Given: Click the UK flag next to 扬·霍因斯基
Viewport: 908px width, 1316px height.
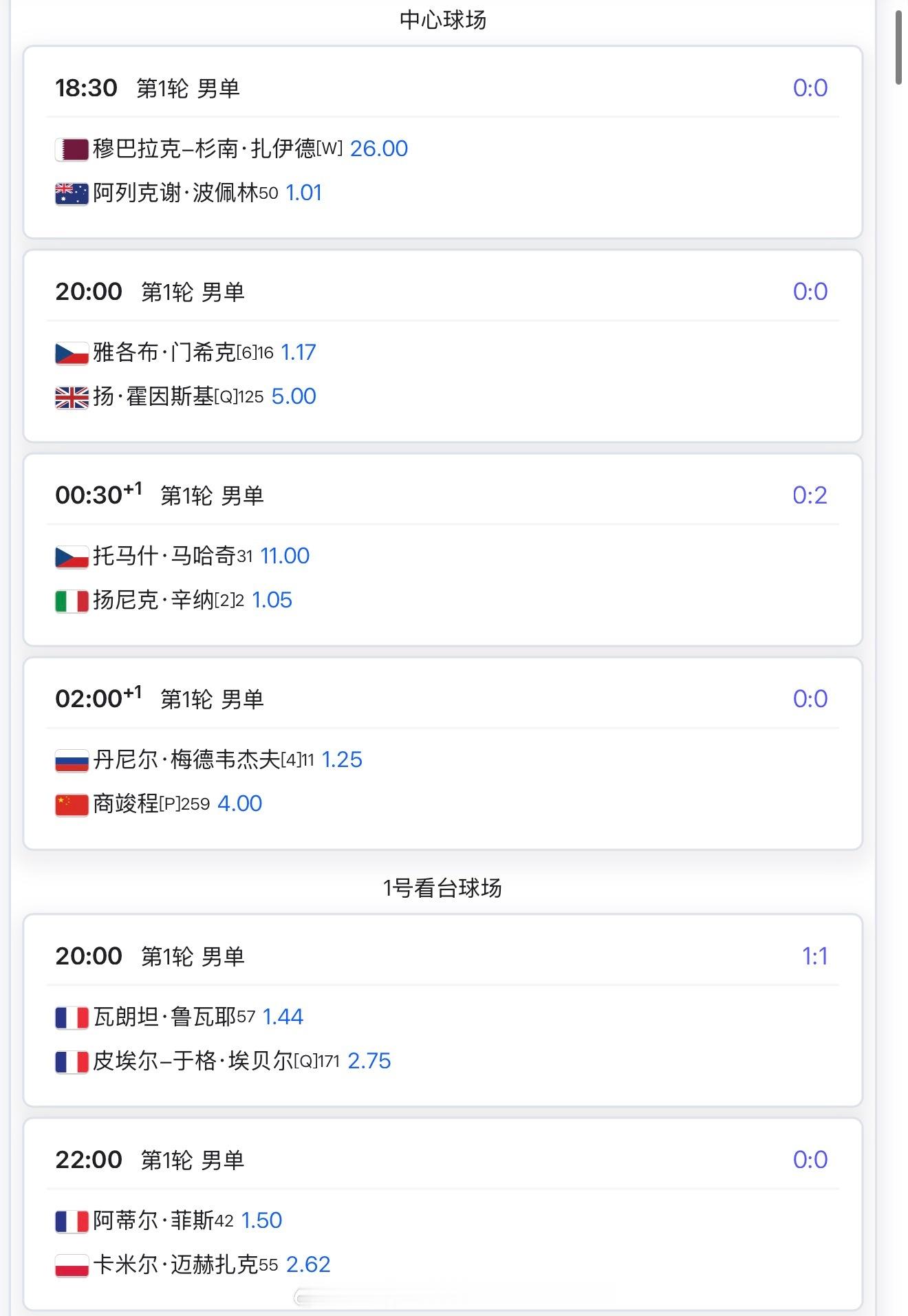Looking at the screenshot, I should pos(72,397).
